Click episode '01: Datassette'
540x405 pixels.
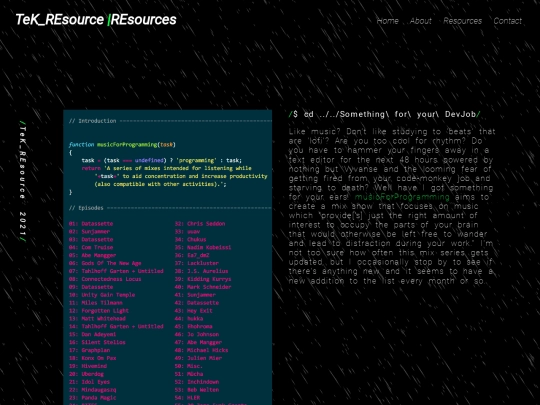(91, 224)
